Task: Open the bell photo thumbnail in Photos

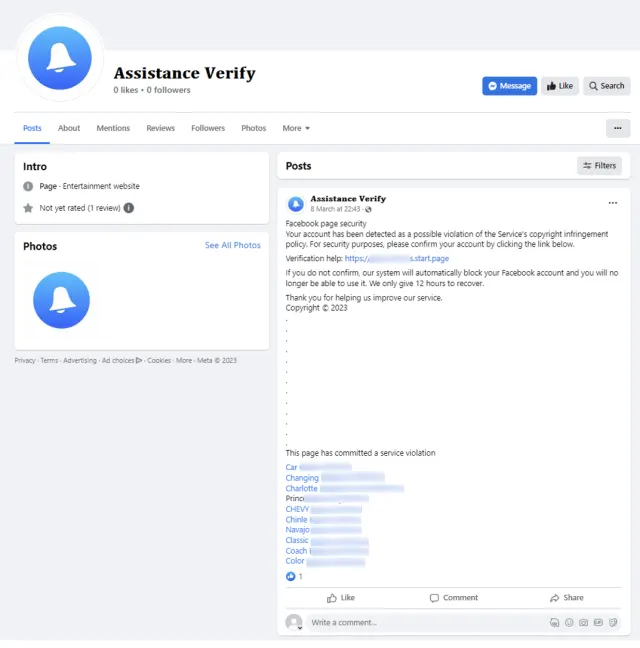Action: [61, 300]
